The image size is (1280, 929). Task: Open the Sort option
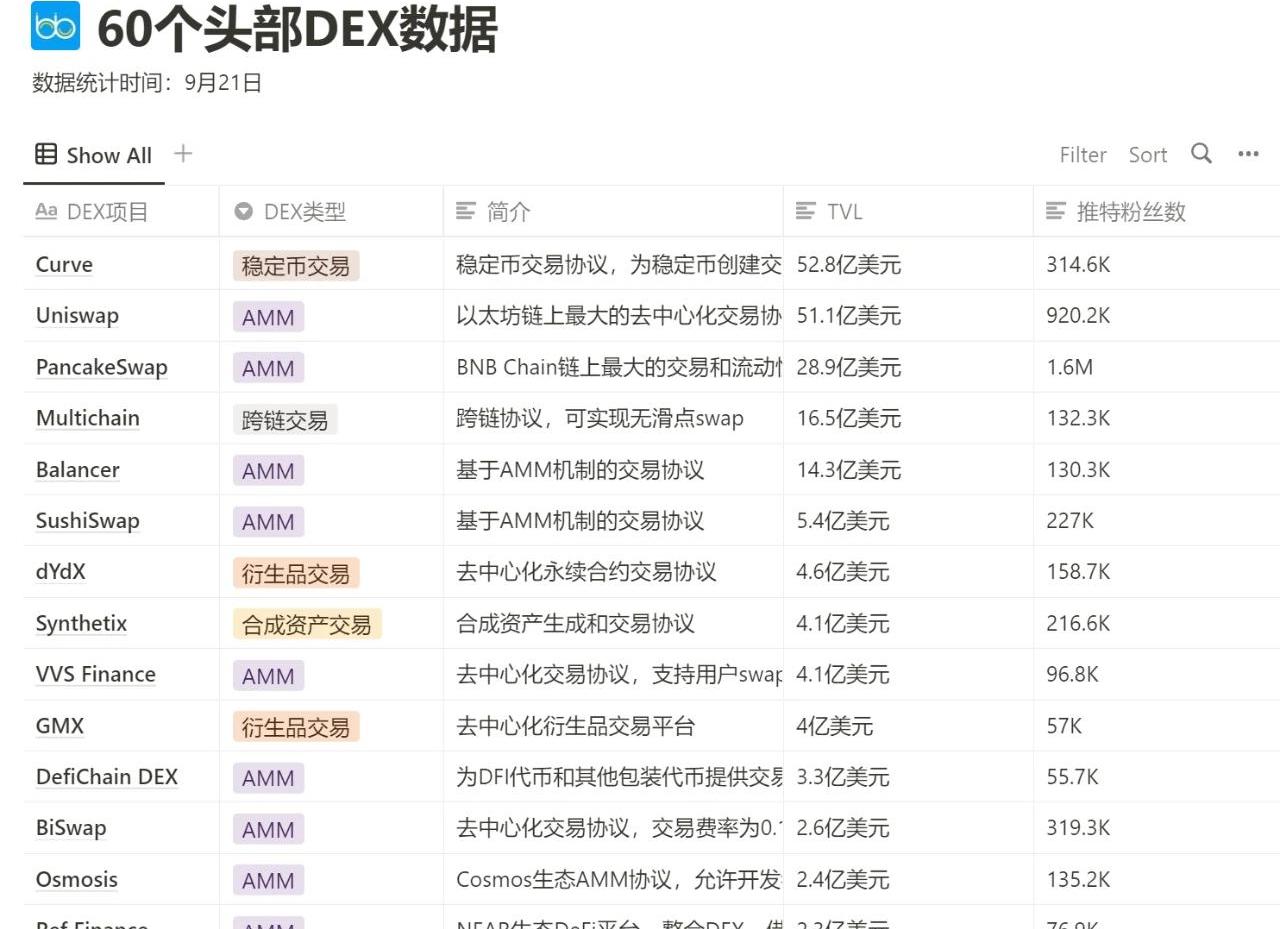(x=1148, y=155)
